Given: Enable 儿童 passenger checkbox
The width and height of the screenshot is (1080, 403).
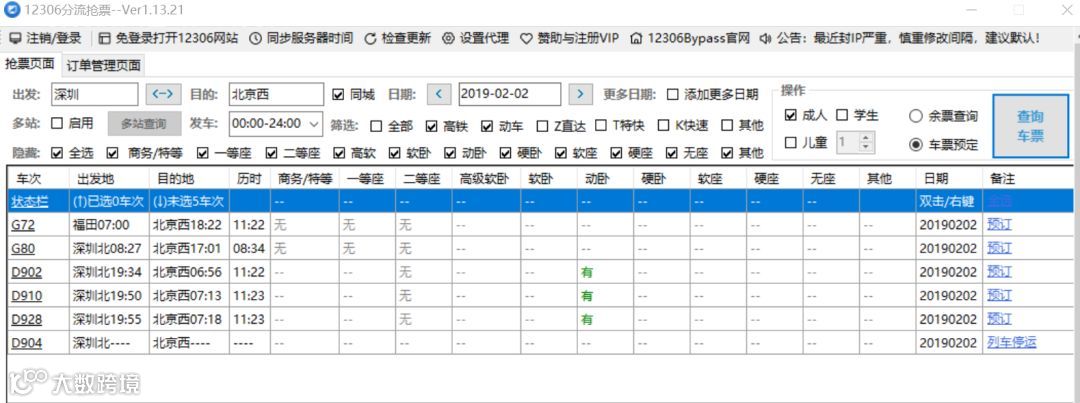Looking at the screenshot, I should pos(791,143).
